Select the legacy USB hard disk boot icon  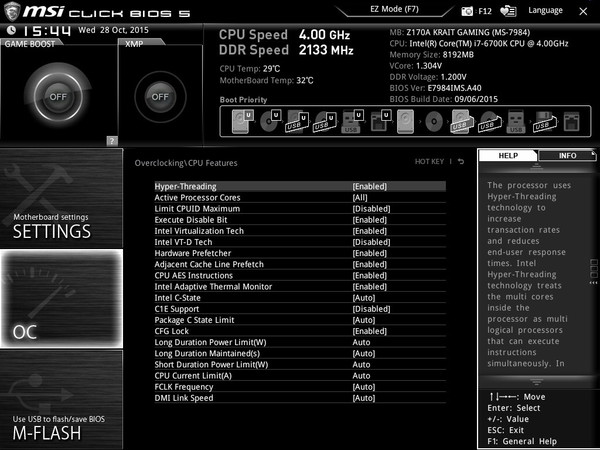click(x=461, y=121)
